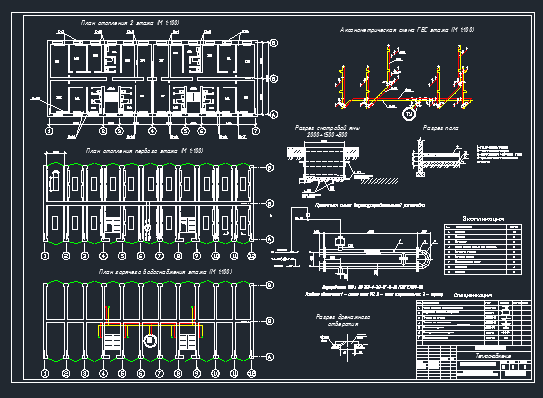Select the 'План отопления первого этажа' title

[x=144, y=151]
